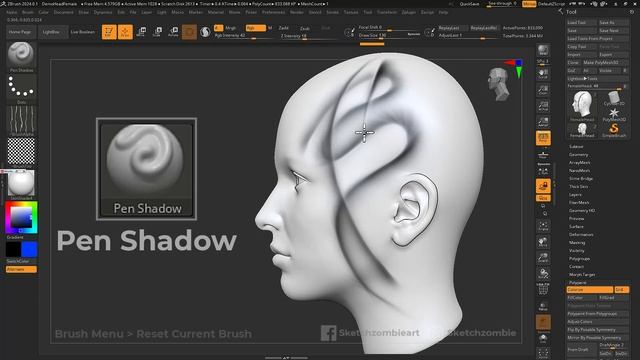Click the Transp transparency icon
Screen dimensions: 640x360
pyautogui.click(x=543, y=306)
